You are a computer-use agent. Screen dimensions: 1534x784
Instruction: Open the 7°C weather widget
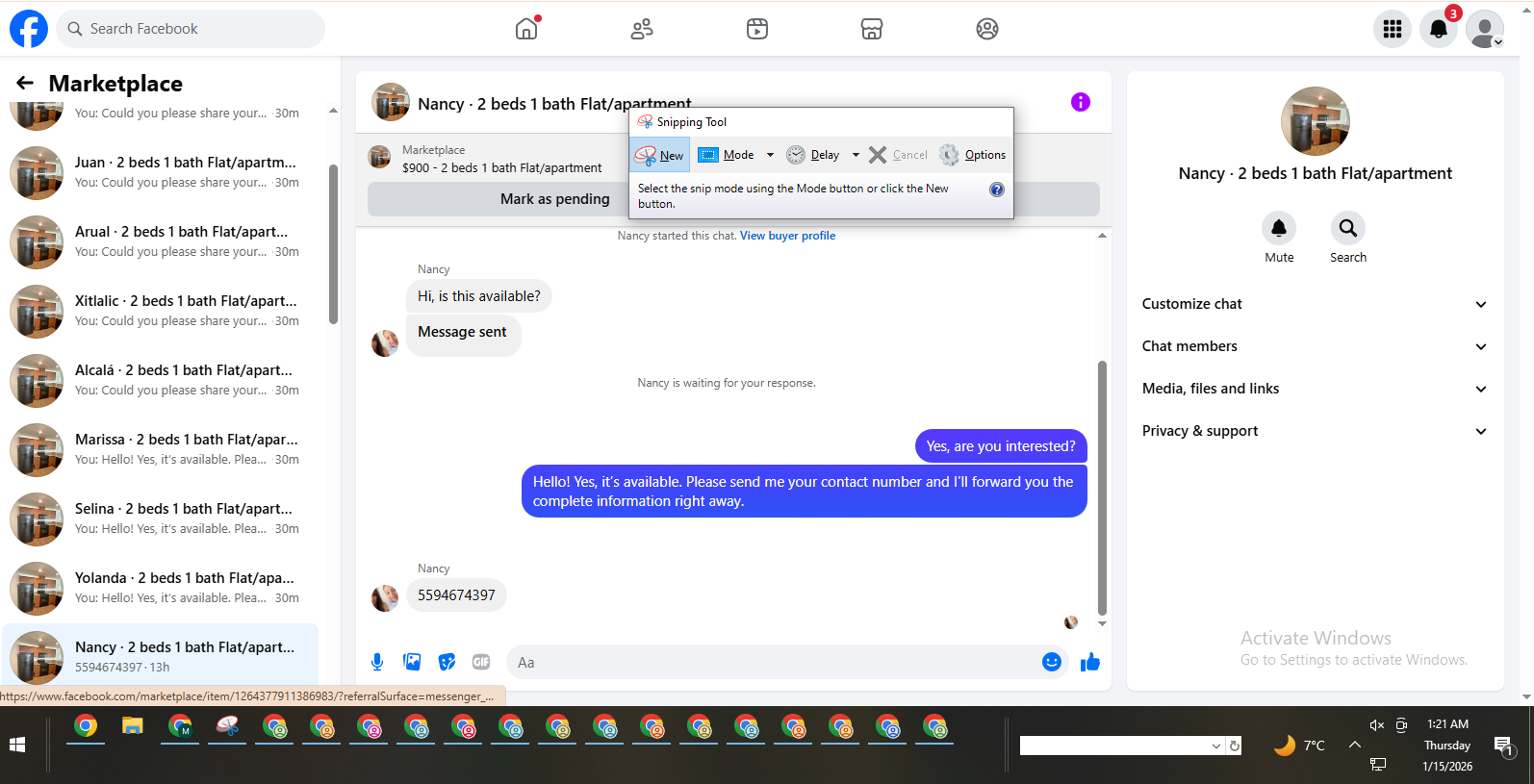click(1299, 746)
